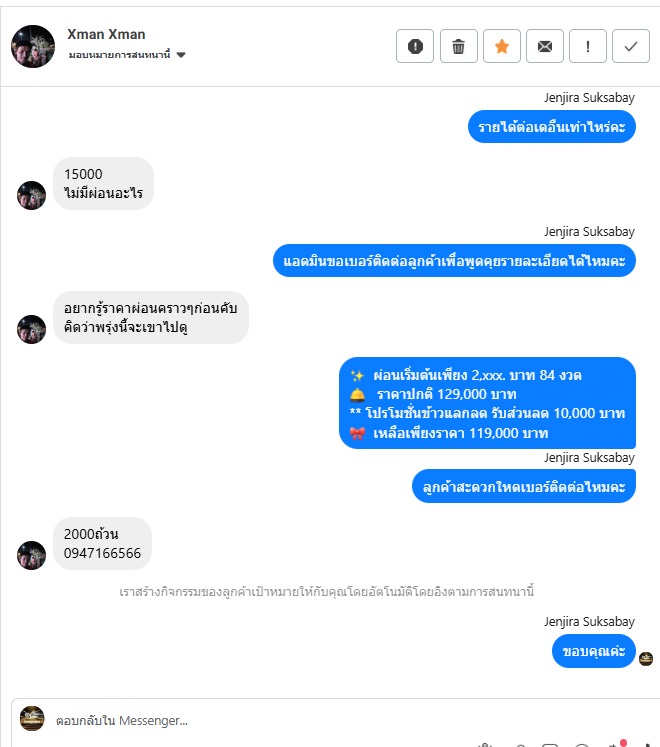Click the automatic lead activity notice text

326,592
